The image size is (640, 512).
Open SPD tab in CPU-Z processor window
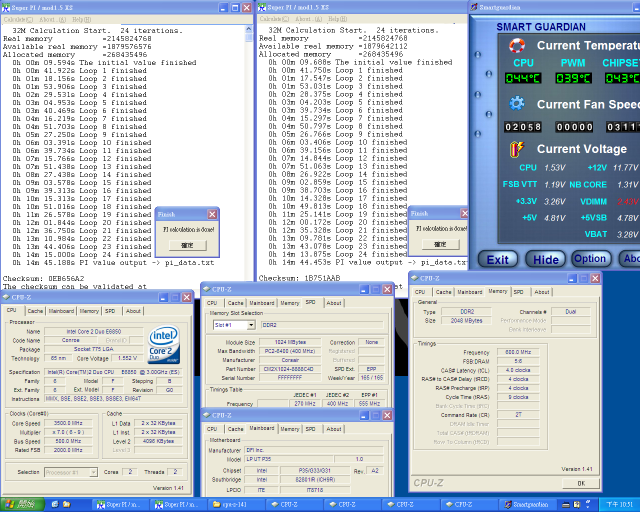point(110,311)
